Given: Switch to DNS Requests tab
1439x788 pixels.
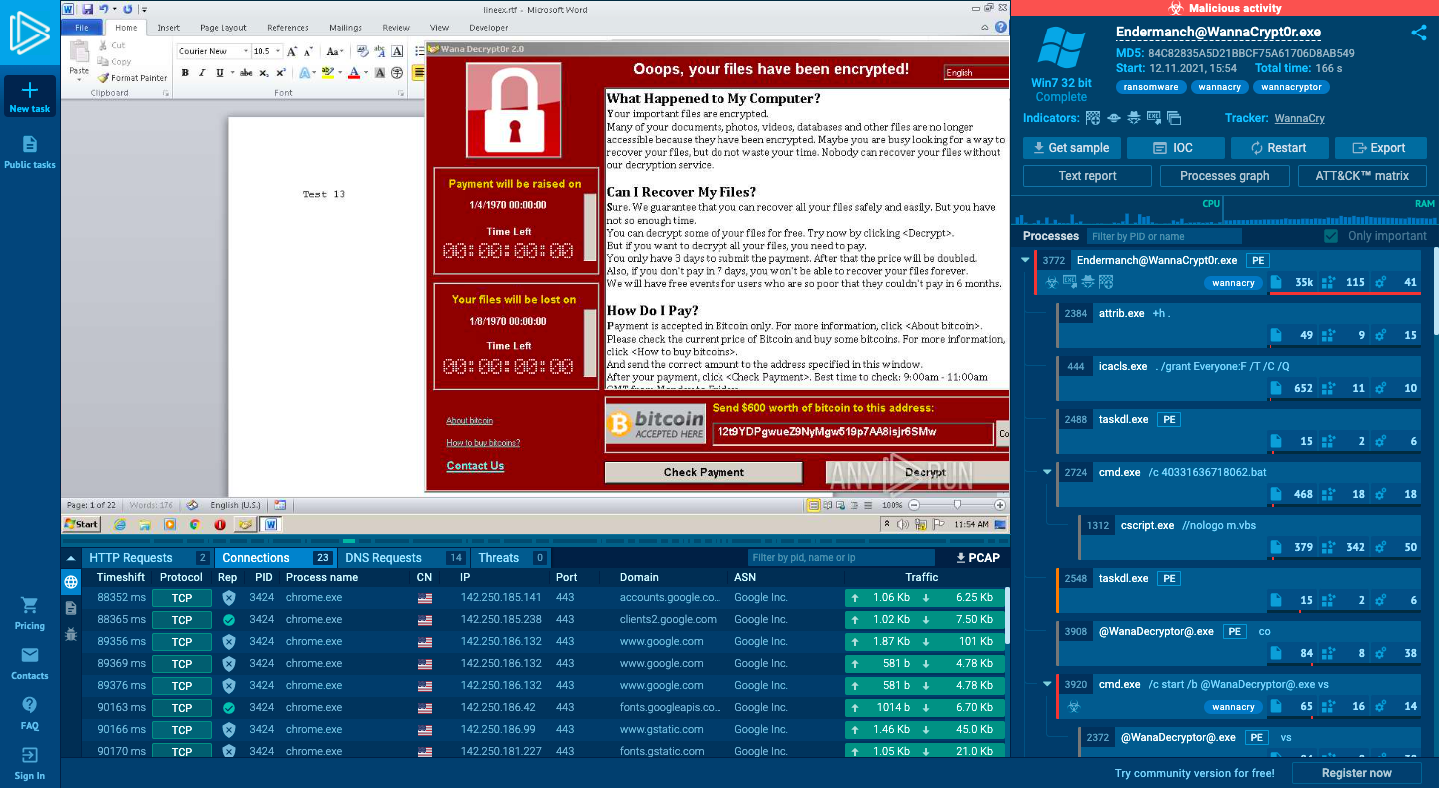Looking at the screenshot, I should 403,558.
